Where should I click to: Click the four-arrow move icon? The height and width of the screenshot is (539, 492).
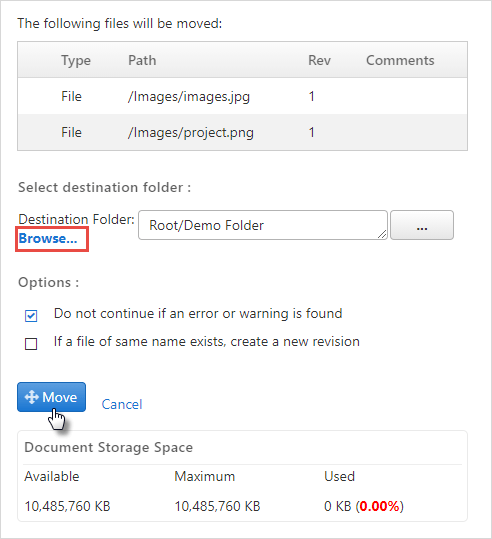coord(32,397)
